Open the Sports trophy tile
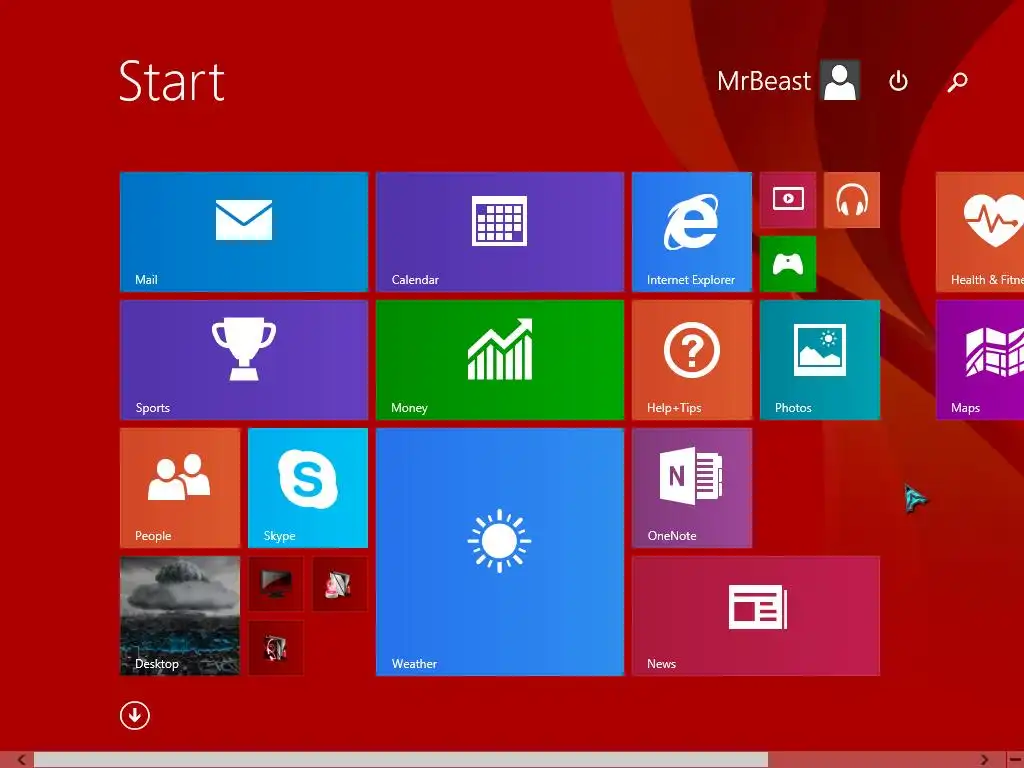 click(x=244, y=360)
